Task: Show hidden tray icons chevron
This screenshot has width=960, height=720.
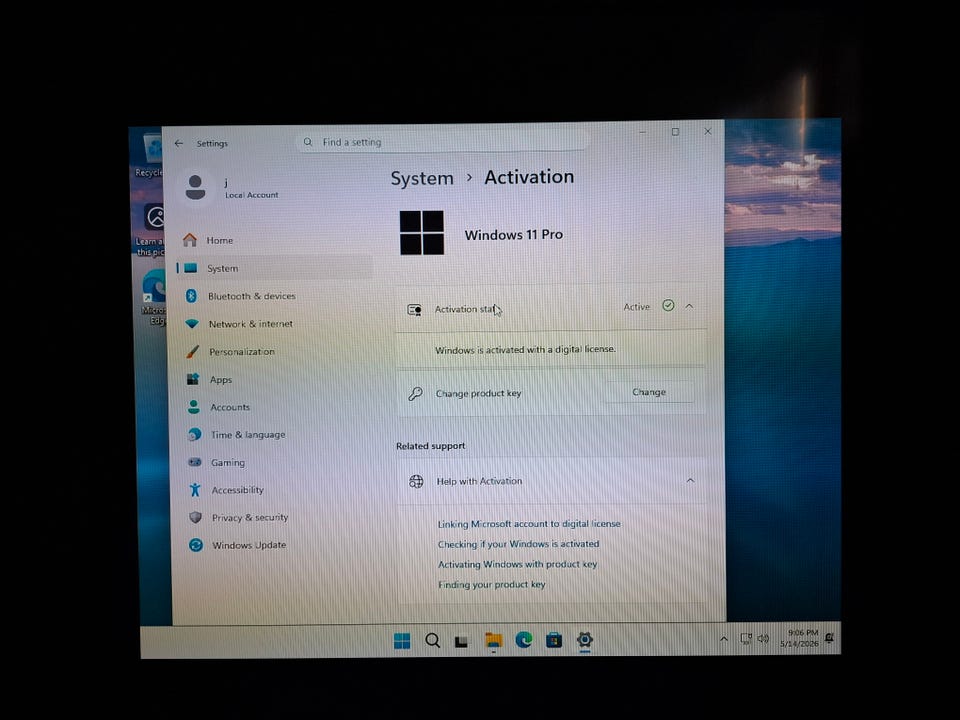Action: click(x=724, y=639)
